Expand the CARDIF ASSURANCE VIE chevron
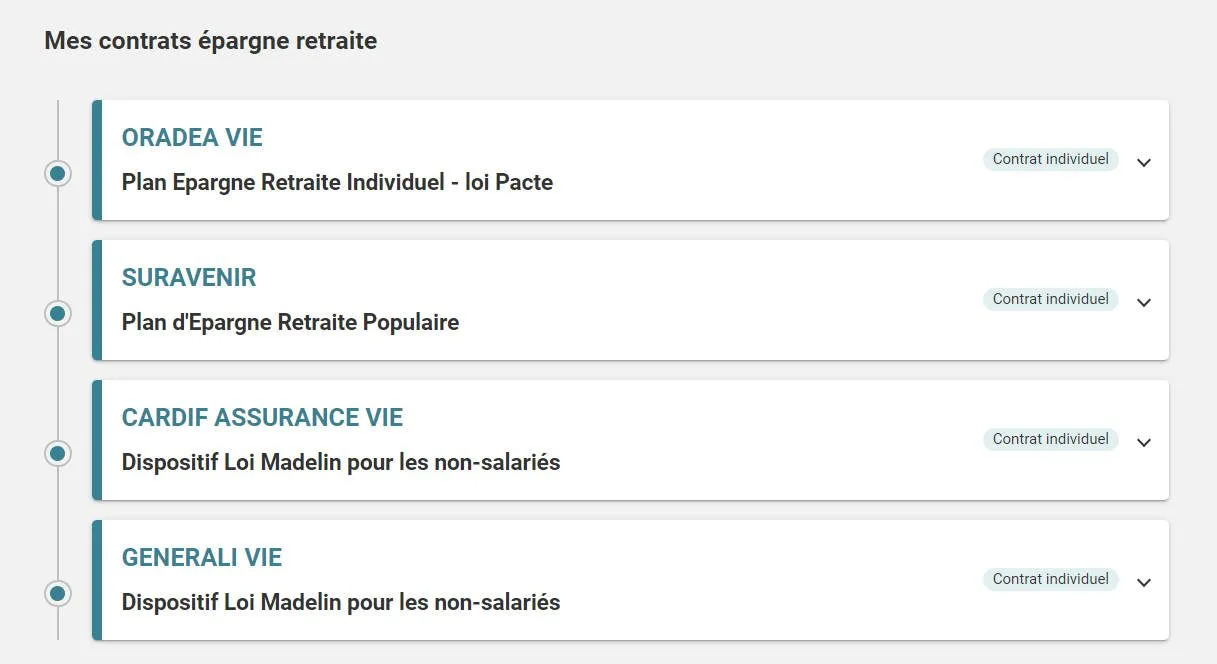 tap(1144, 442)
